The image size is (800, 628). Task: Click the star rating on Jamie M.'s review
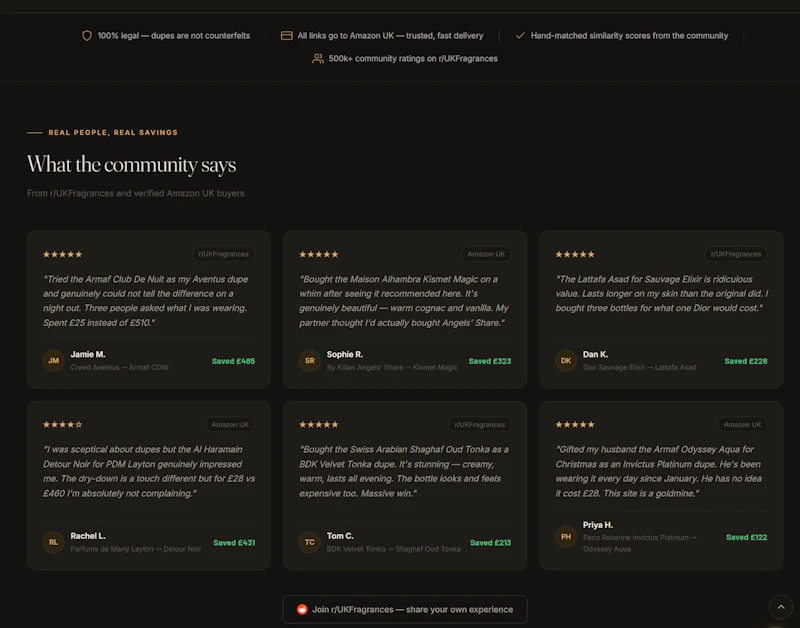click(x=63, y=254)
